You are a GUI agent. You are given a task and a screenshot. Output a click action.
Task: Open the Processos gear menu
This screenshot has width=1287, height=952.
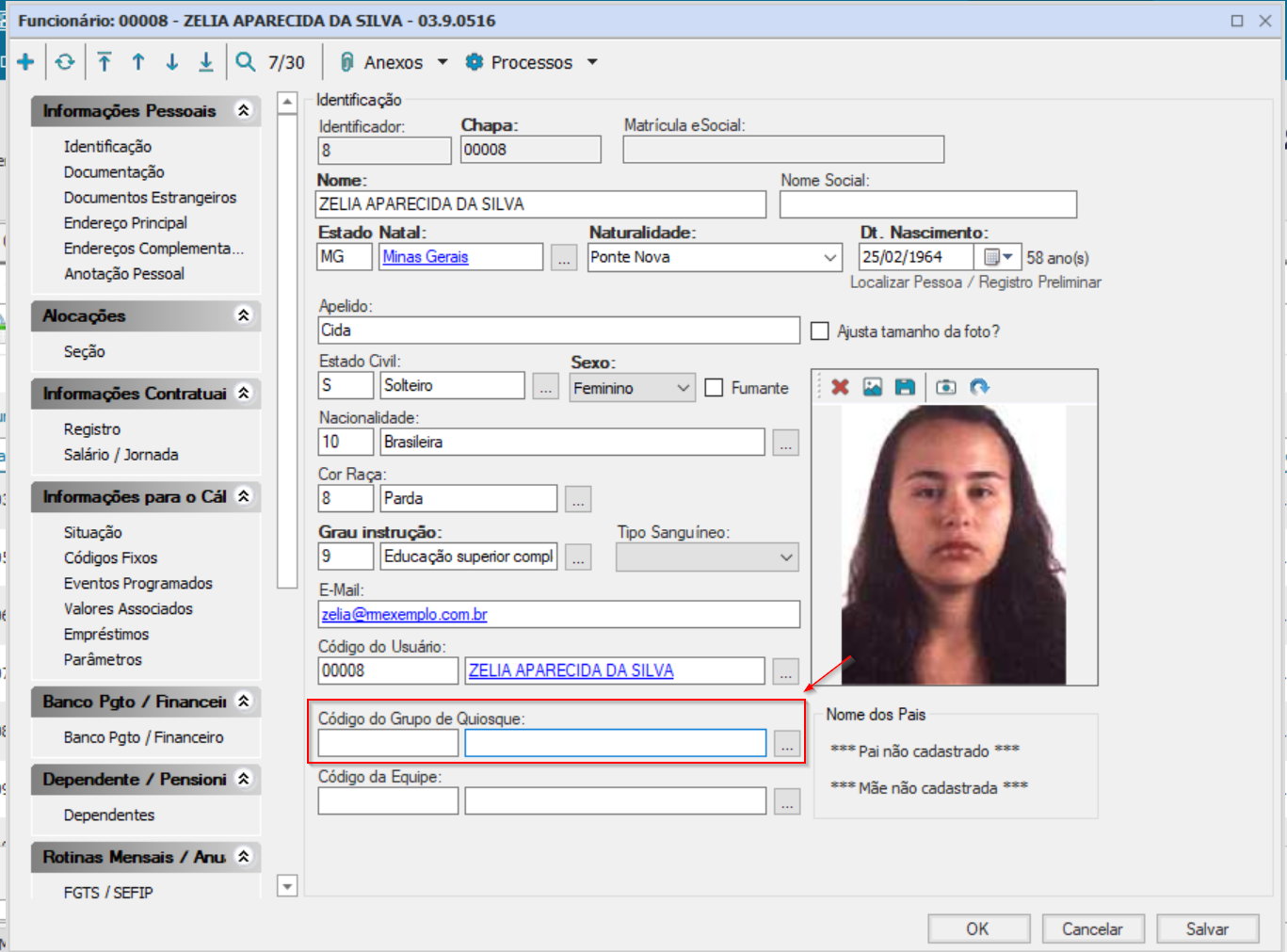click(x=532, y=62)
